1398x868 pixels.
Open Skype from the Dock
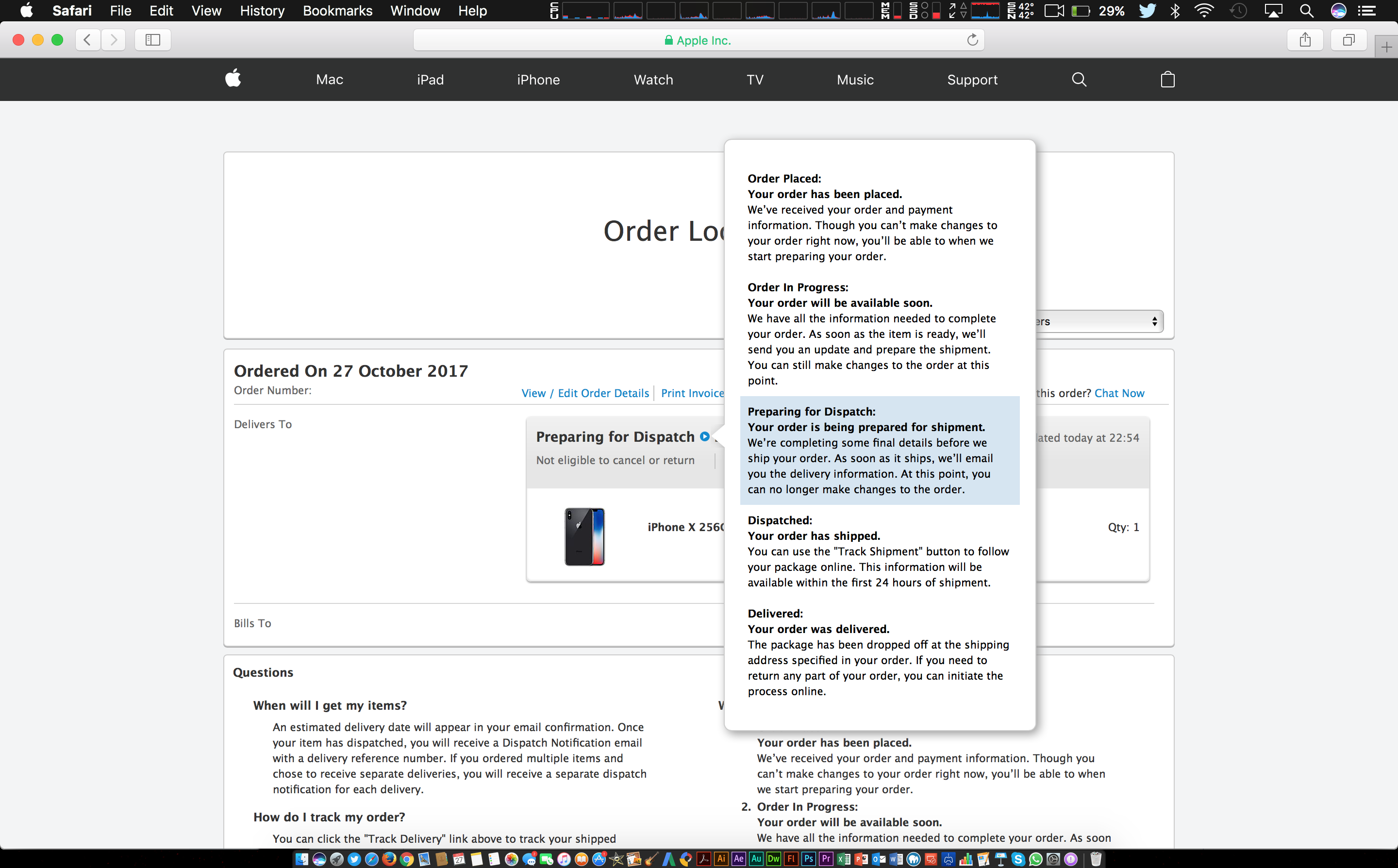[1018, 859]
